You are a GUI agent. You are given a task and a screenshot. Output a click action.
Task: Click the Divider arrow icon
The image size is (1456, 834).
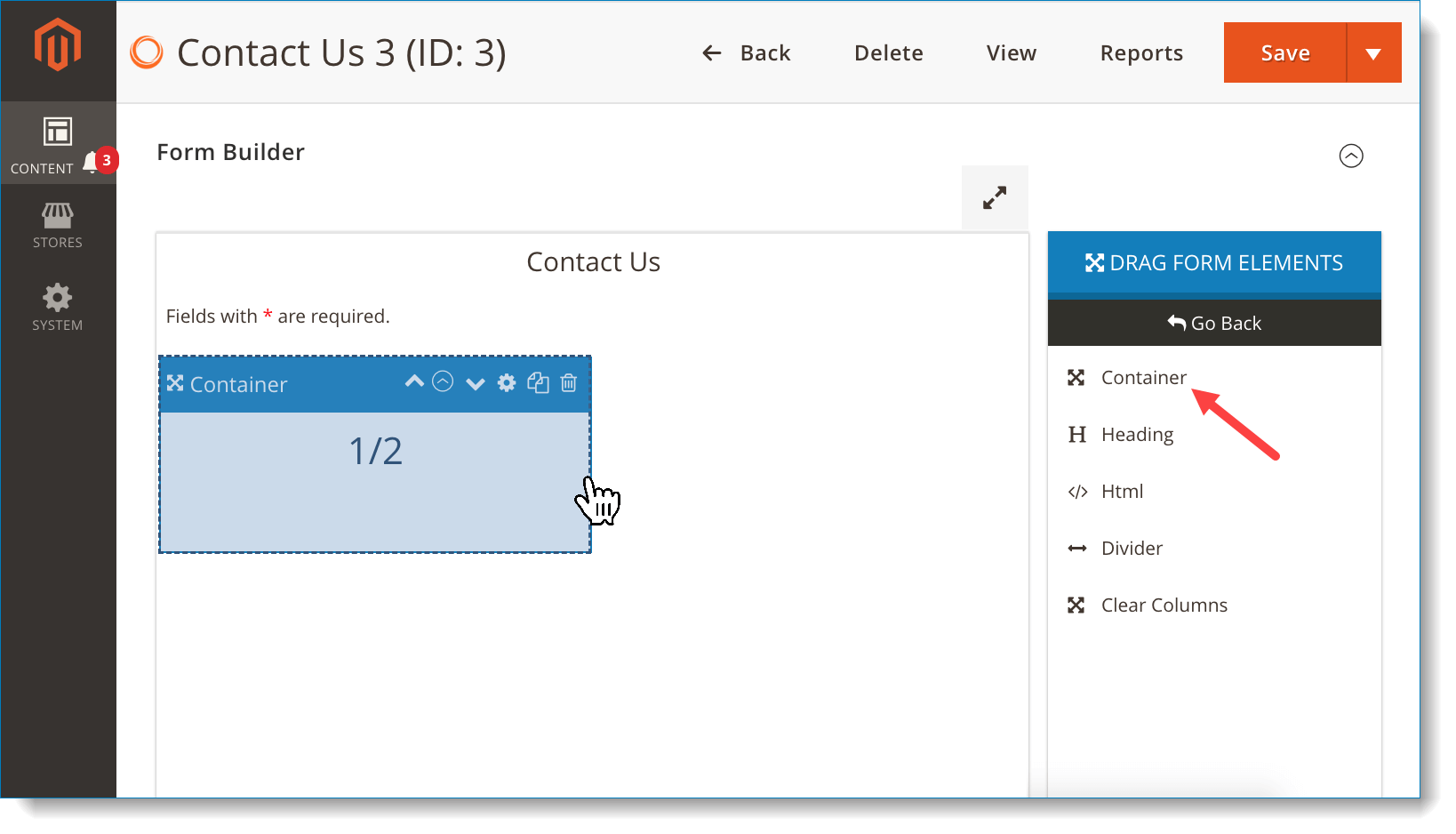click(1077, 549)
